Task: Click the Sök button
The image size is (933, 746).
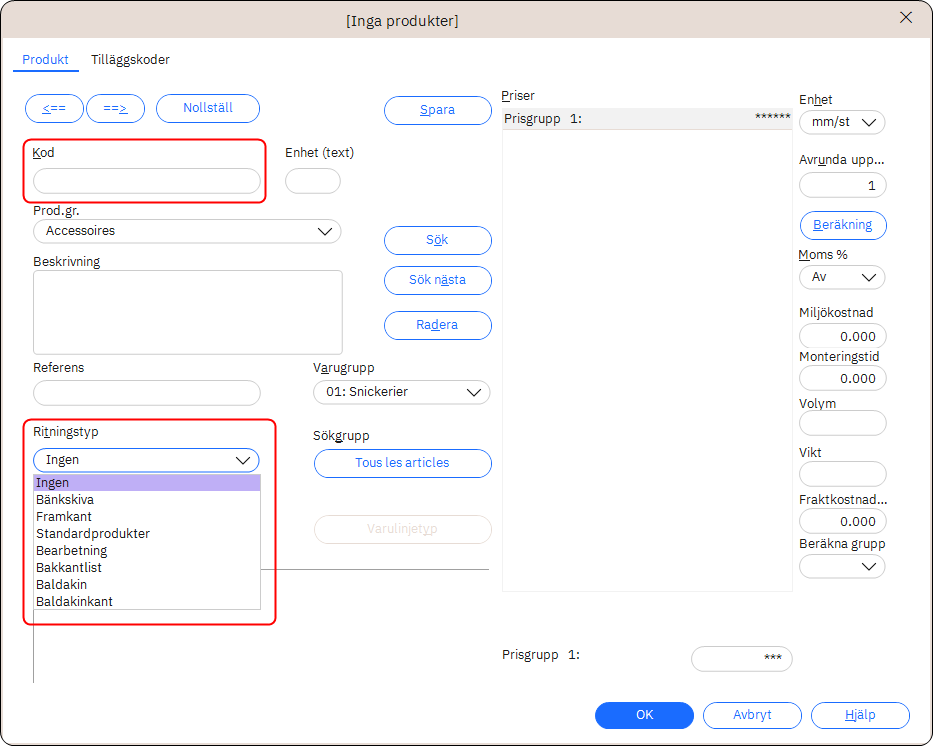Action: pos(437,240)
